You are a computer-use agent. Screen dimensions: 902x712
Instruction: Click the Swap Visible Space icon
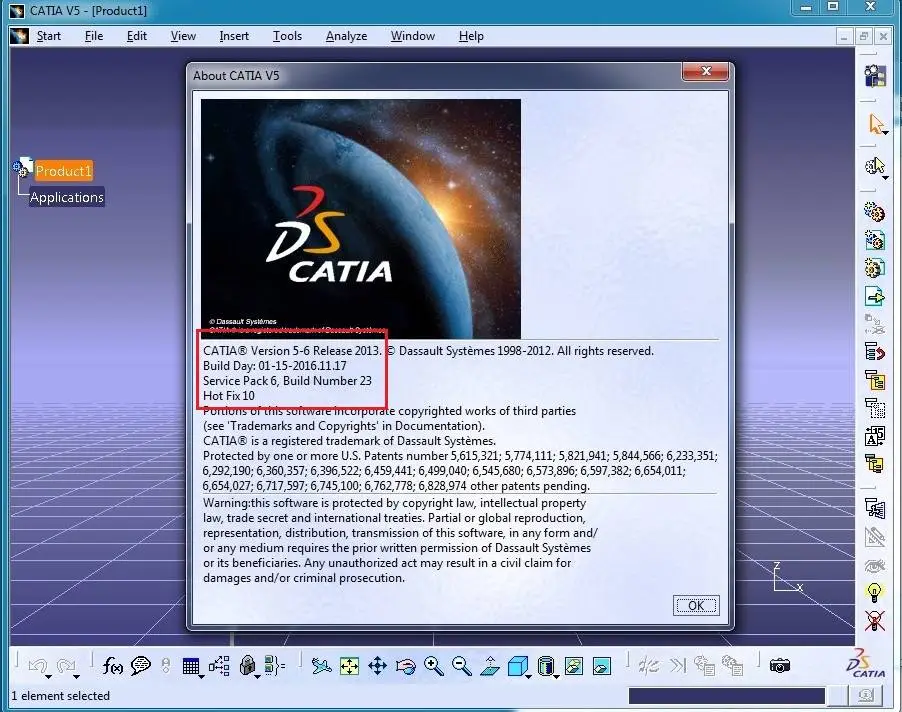pos(602,666)
